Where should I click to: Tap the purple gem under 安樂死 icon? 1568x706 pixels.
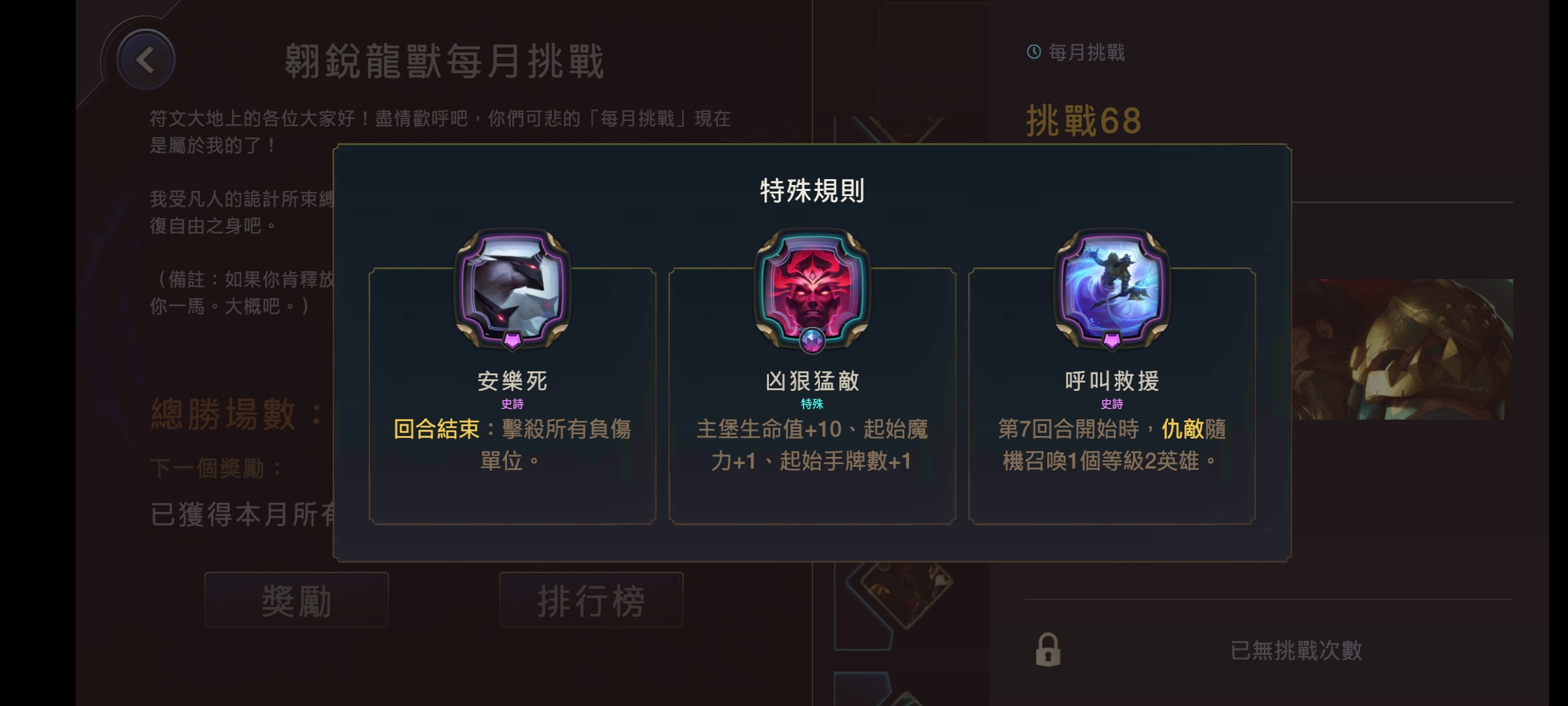pos(512,341)
